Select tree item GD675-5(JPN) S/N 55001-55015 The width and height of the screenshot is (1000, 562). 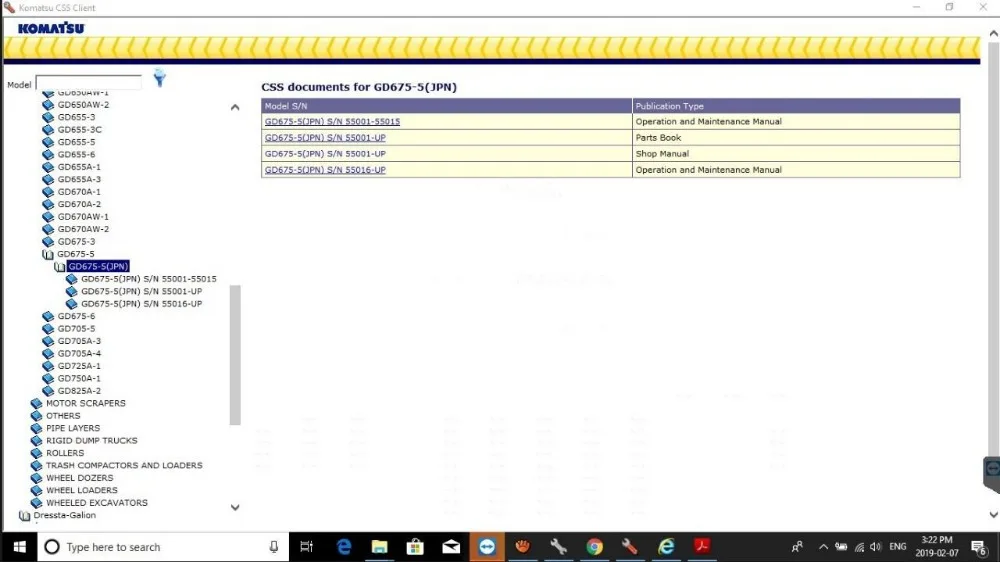[x=149, y=279]
